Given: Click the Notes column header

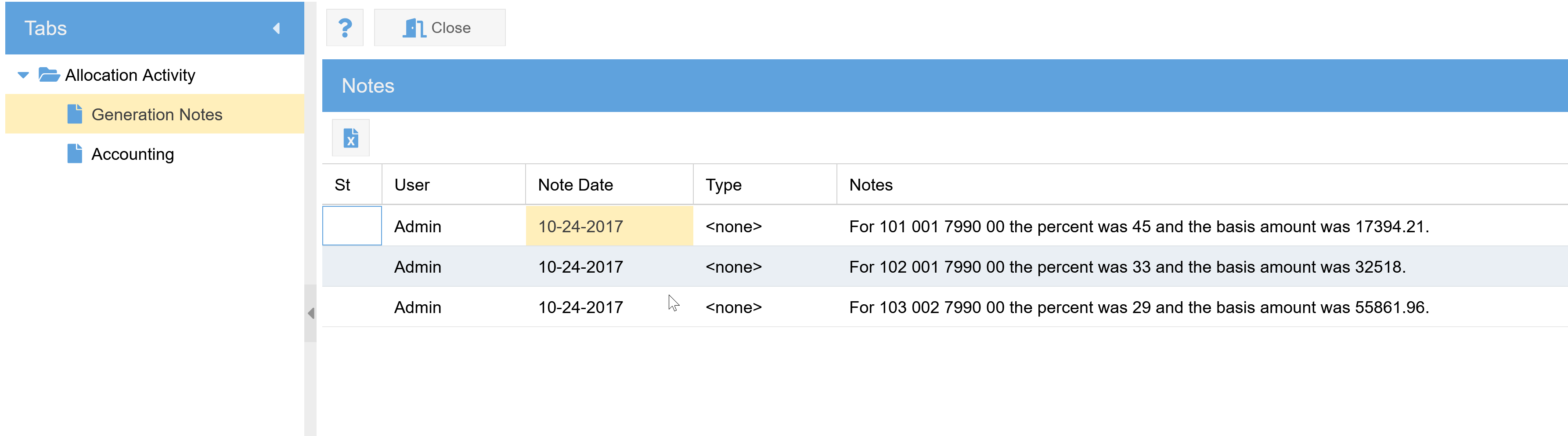Looking at the screenshot, I should click(x=870, y=185).
